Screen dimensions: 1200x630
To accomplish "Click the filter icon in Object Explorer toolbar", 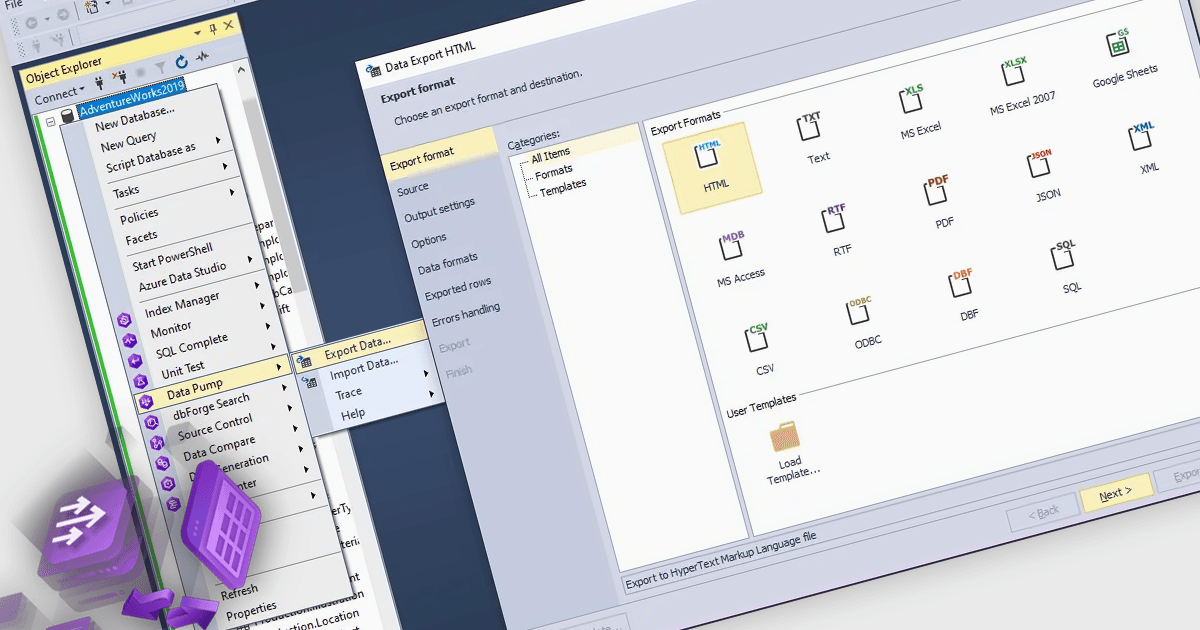I will point(161,68).
